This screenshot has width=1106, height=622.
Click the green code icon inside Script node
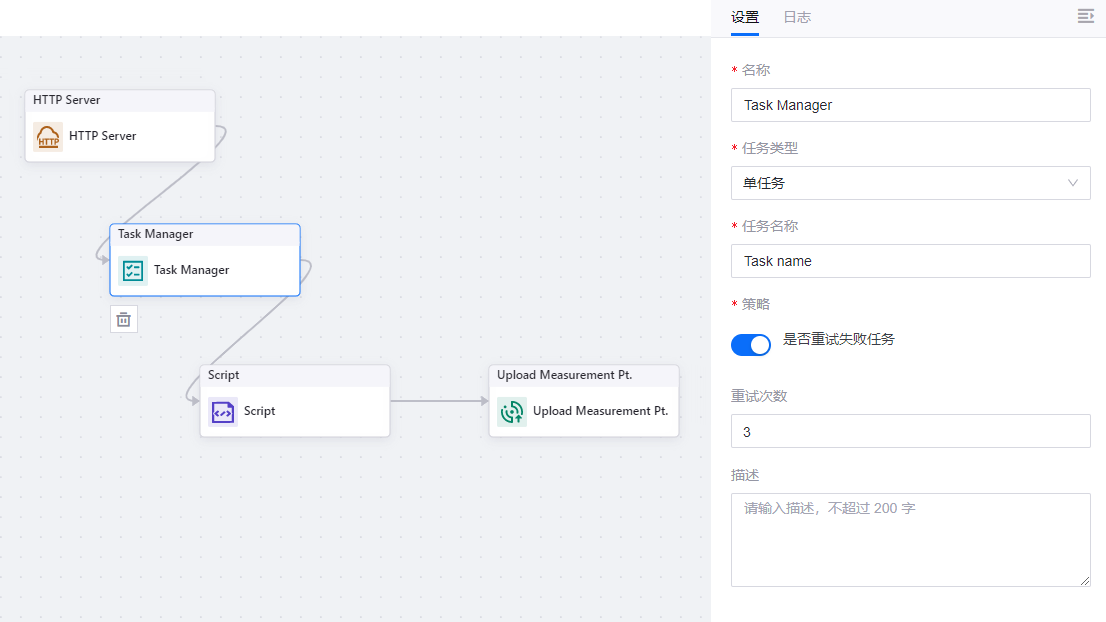pyautogui.click(x=222, y=411)
